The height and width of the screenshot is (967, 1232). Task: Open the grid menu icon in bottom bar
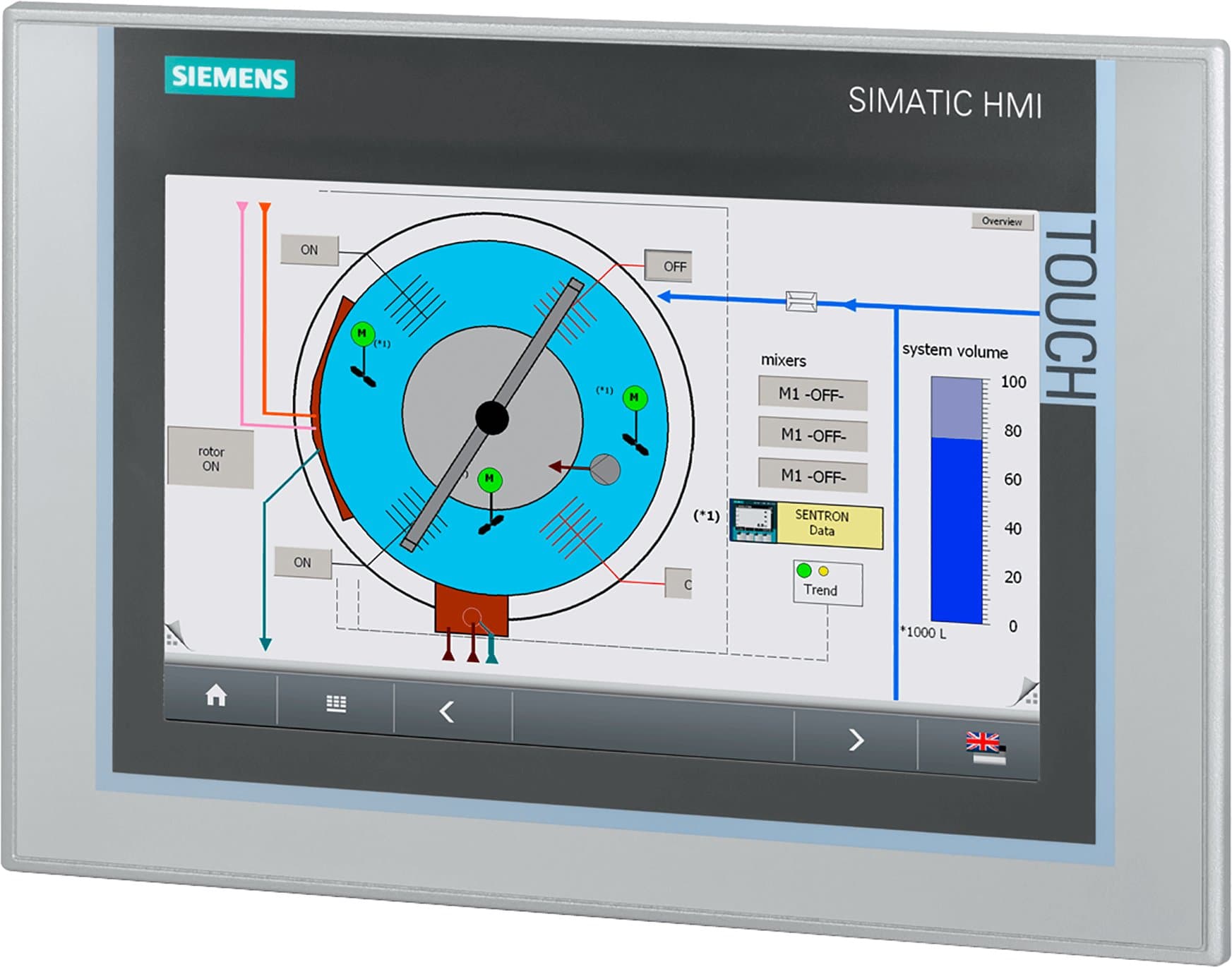(336, 704)
